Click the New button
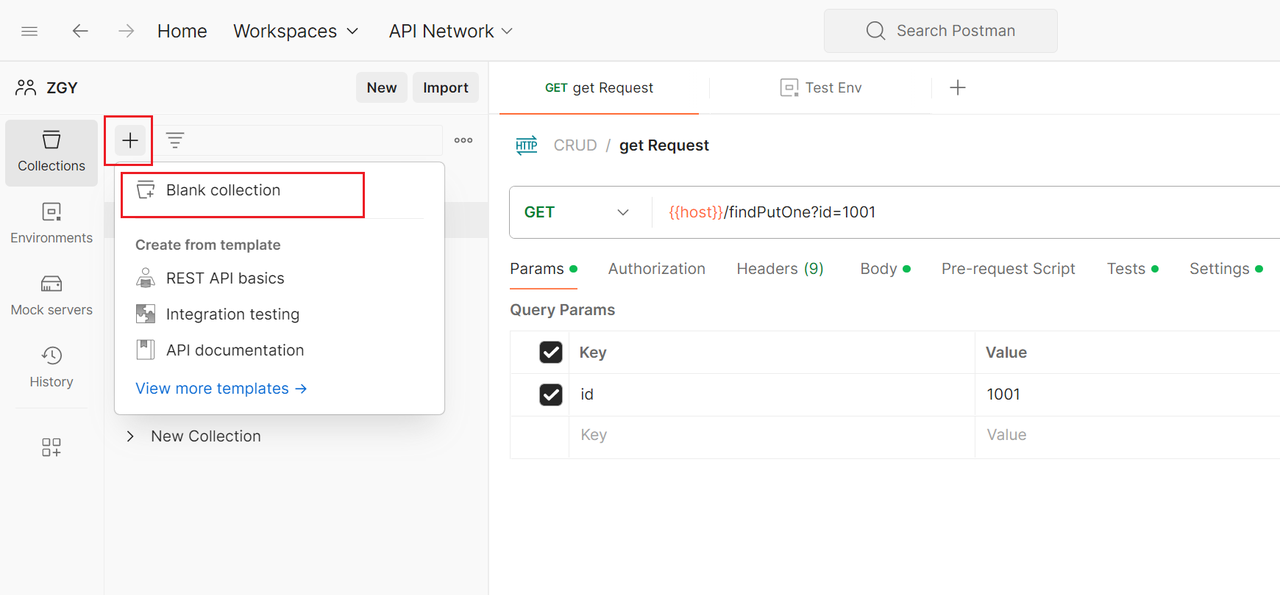1280x595 pixels. 382,88
